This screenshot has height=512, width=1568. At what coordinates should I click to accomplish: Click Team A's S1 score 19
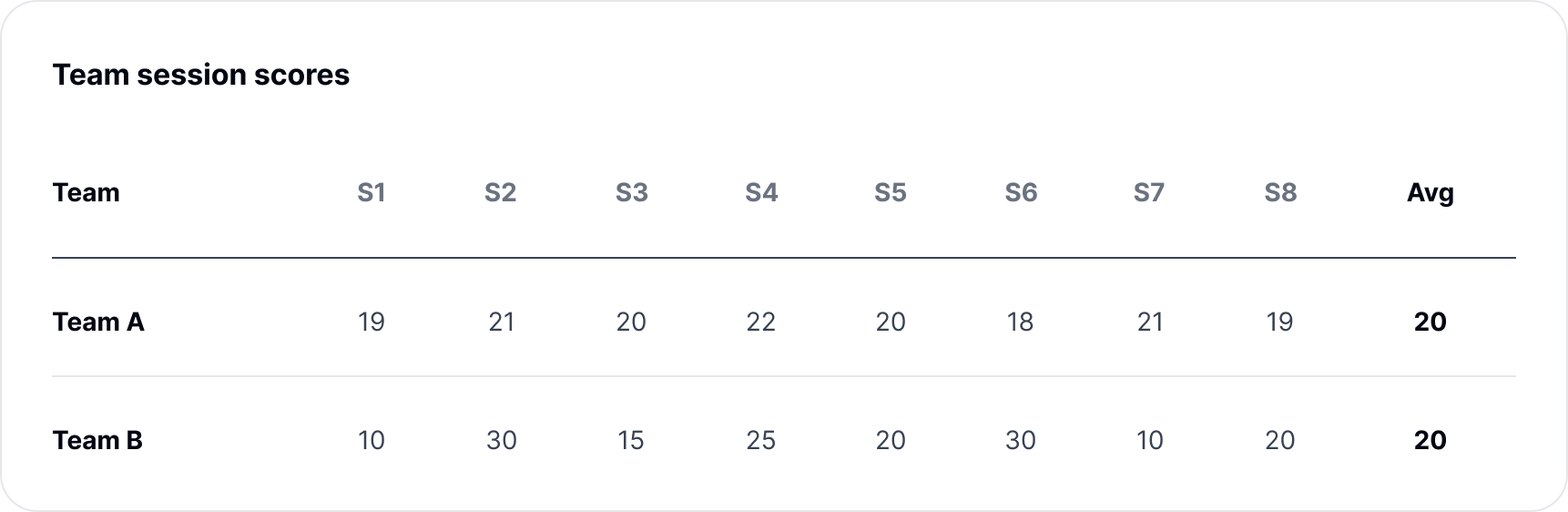(x=372, y=322)
